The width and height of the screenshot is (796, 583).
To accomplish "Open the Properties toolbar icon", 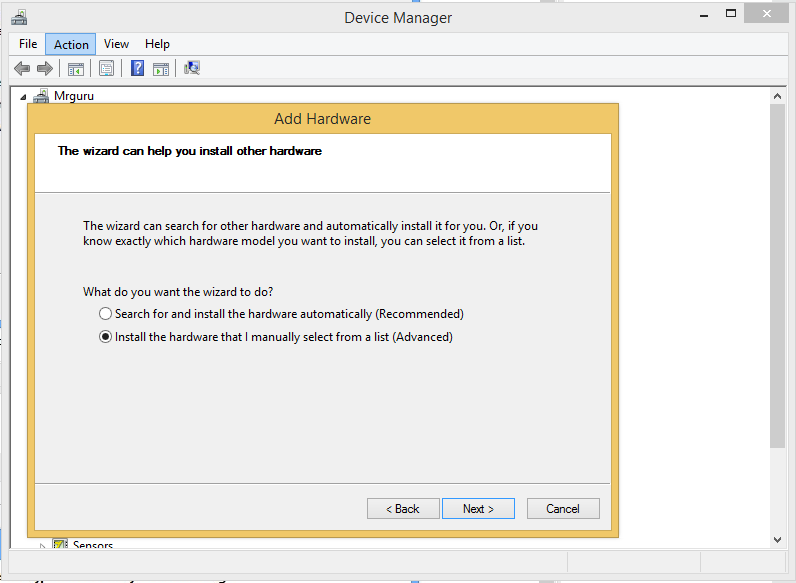I will point(107,68).
